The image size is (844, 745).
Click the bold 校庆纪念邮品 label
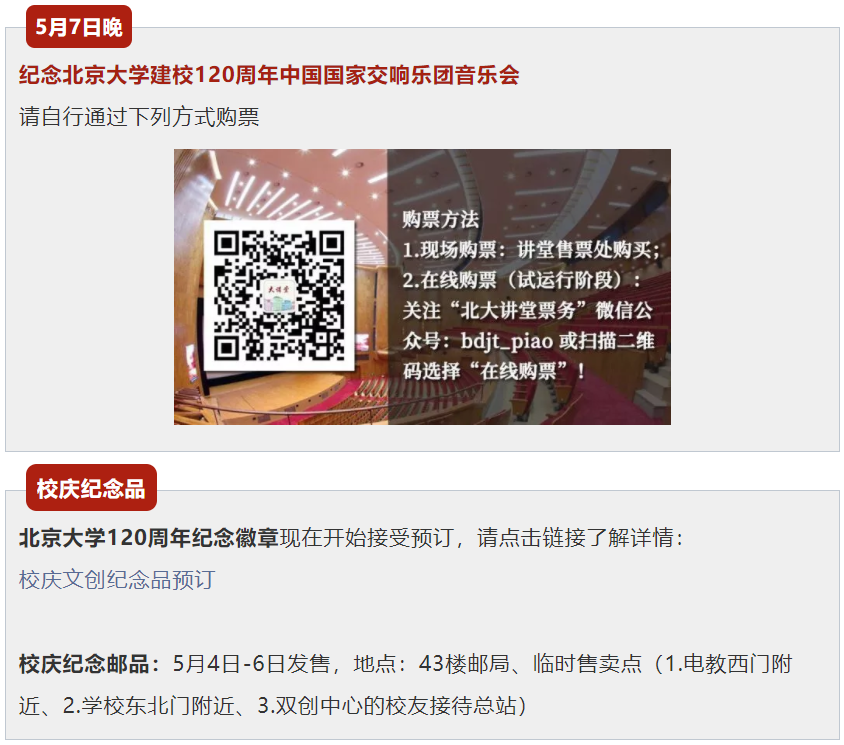pyautogui.click(x=84, y=664)
